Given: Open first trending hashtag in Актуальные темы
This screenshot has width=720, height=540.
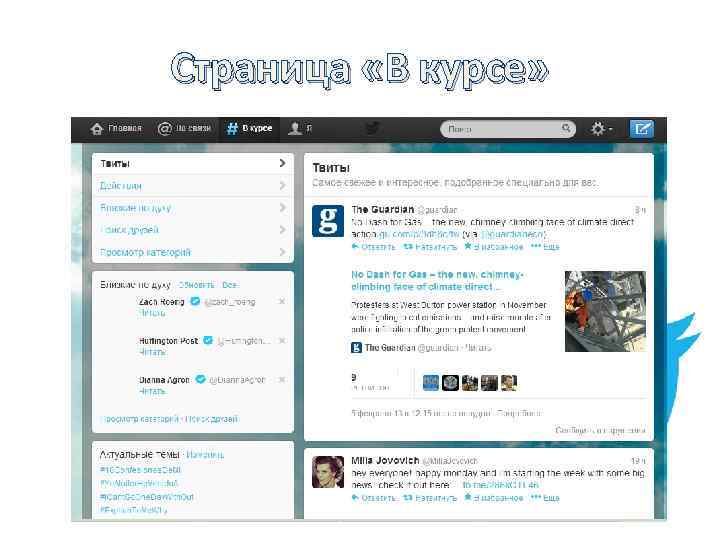Looking at the screenshot, I should 141,470.
